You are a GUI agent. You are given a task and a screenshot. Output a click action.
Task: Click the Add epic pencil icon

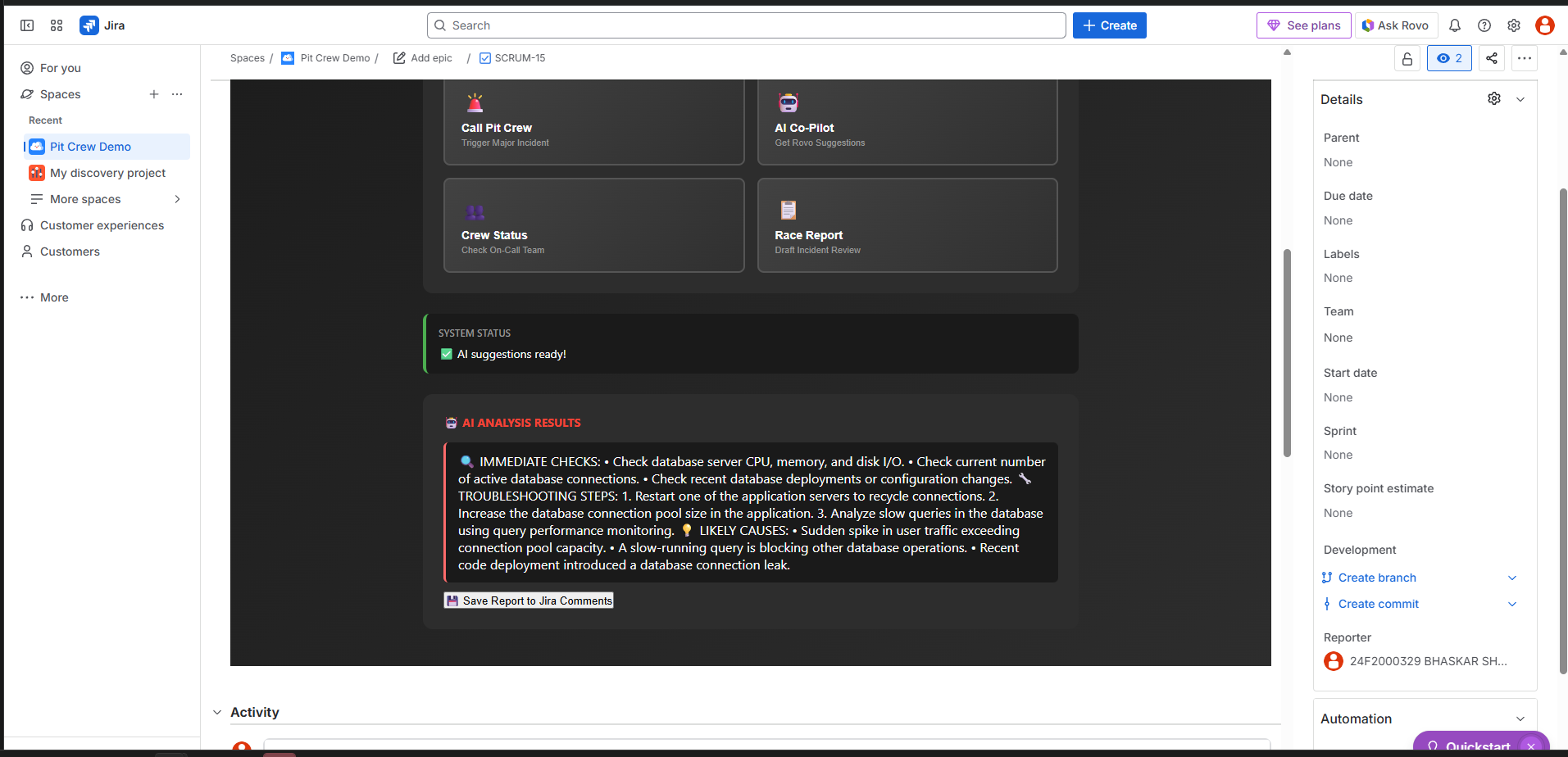tap(399, 58)
